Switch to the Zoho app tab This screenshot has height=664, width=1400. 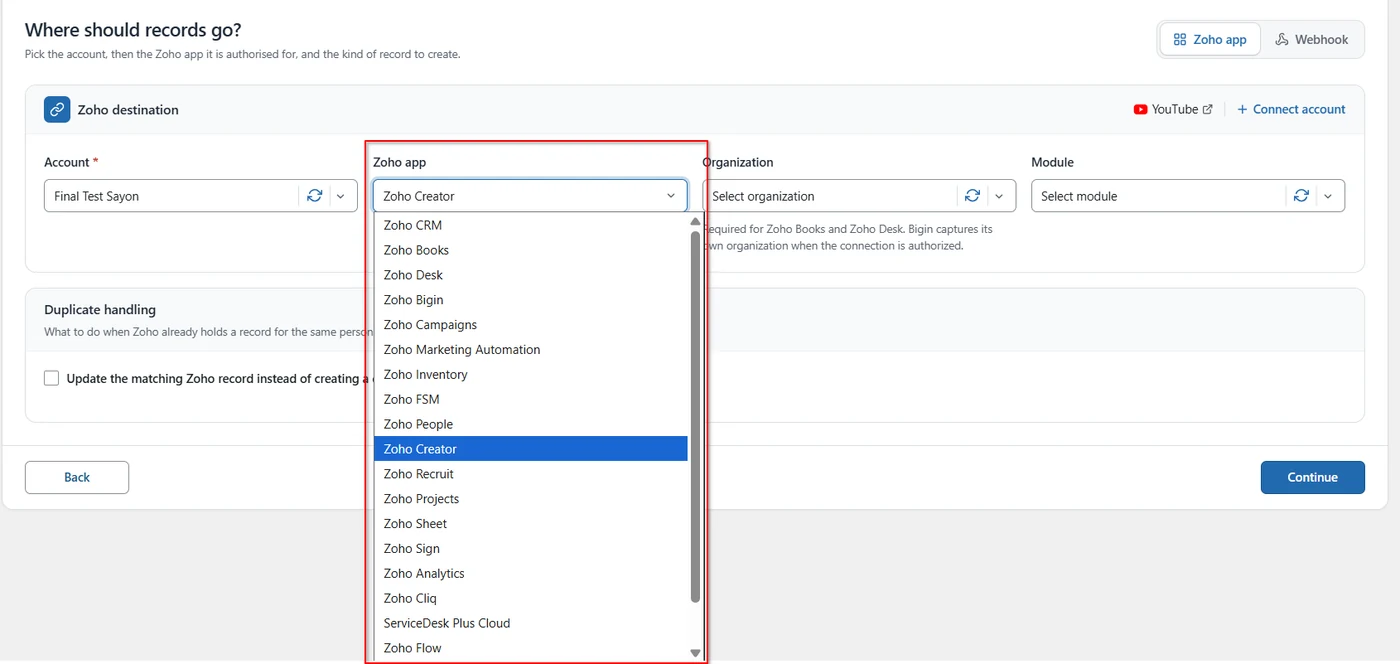1210,39
